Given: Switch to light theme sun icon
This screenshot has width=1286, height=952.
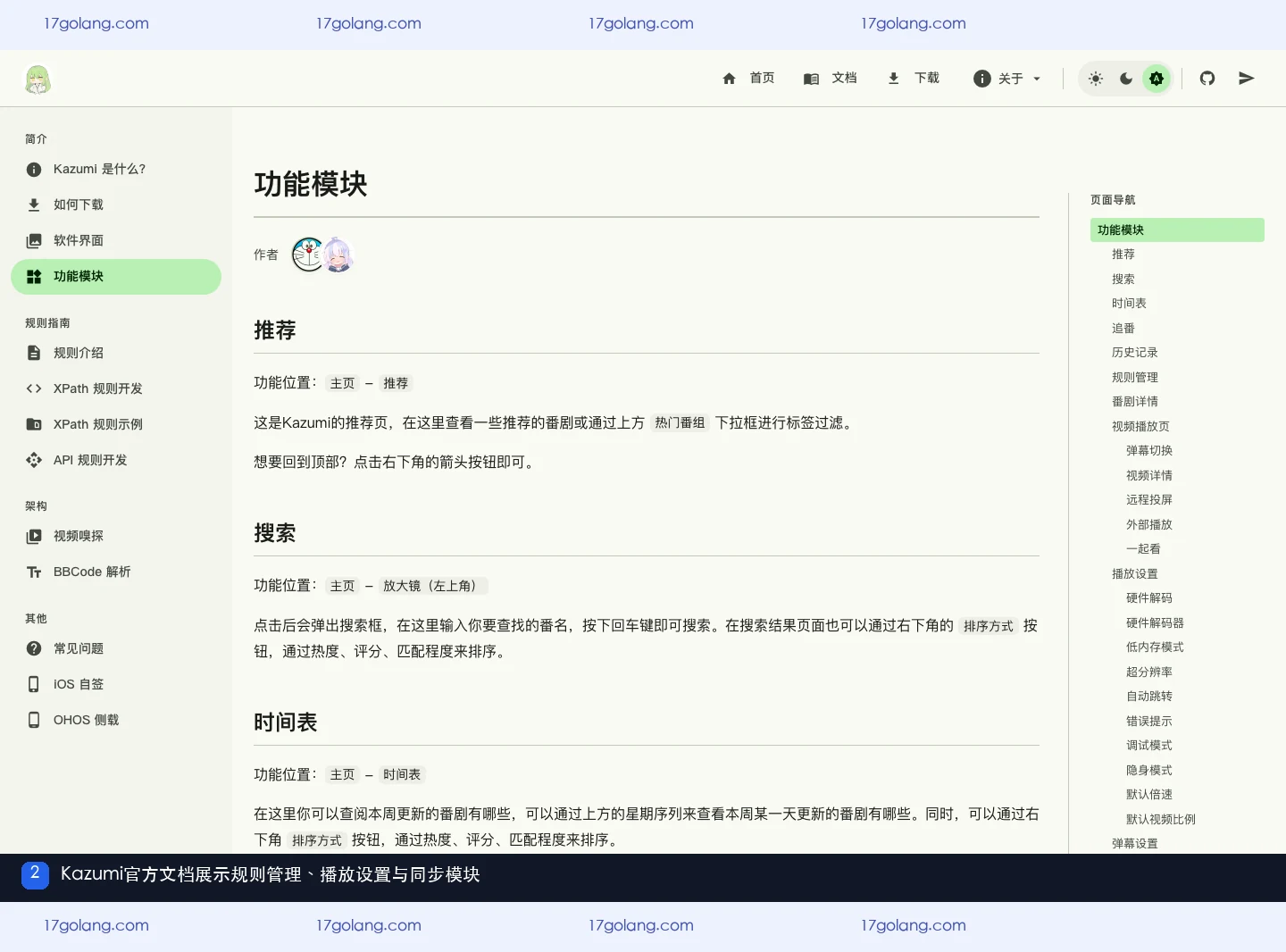Looking at the screenshot, I should click(1096, 79).
